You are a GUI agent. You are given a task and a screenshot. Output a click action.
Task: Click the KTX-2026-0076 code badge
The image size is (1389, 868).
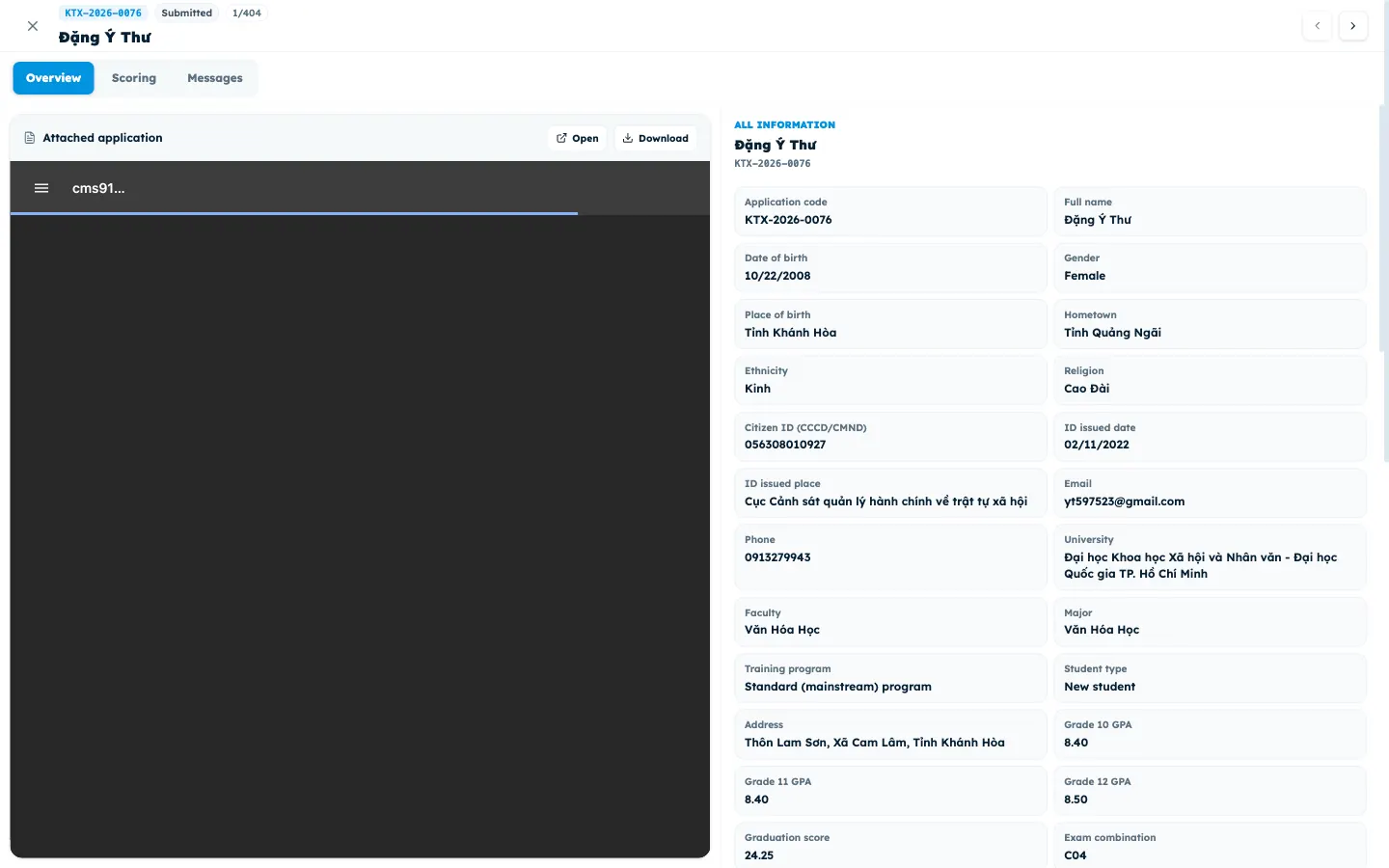103,13
